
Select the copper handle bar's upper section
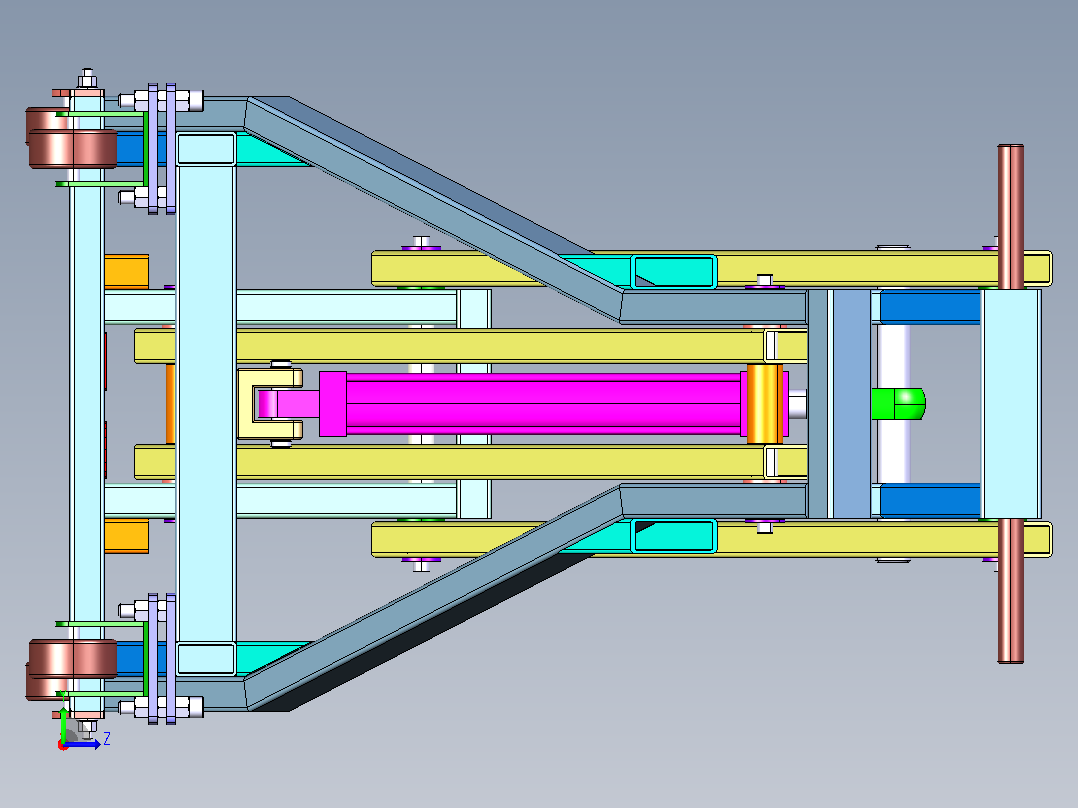1011,216
